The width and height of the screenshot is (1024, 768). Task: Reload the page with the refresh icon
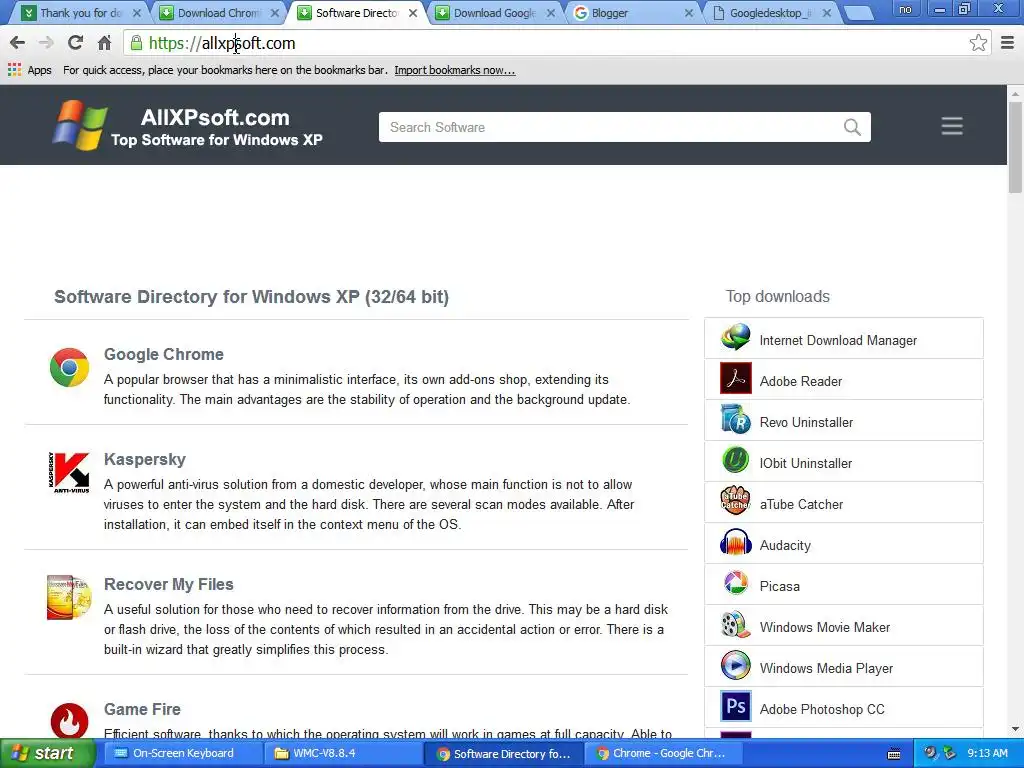pyautogui.click(x=75, y=43)
